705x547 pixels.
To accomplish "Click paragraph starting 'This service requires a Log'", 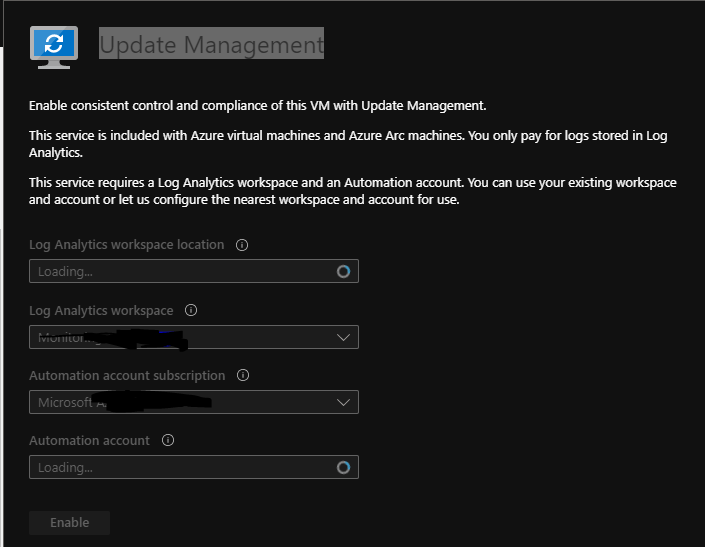I will [353, 191].
